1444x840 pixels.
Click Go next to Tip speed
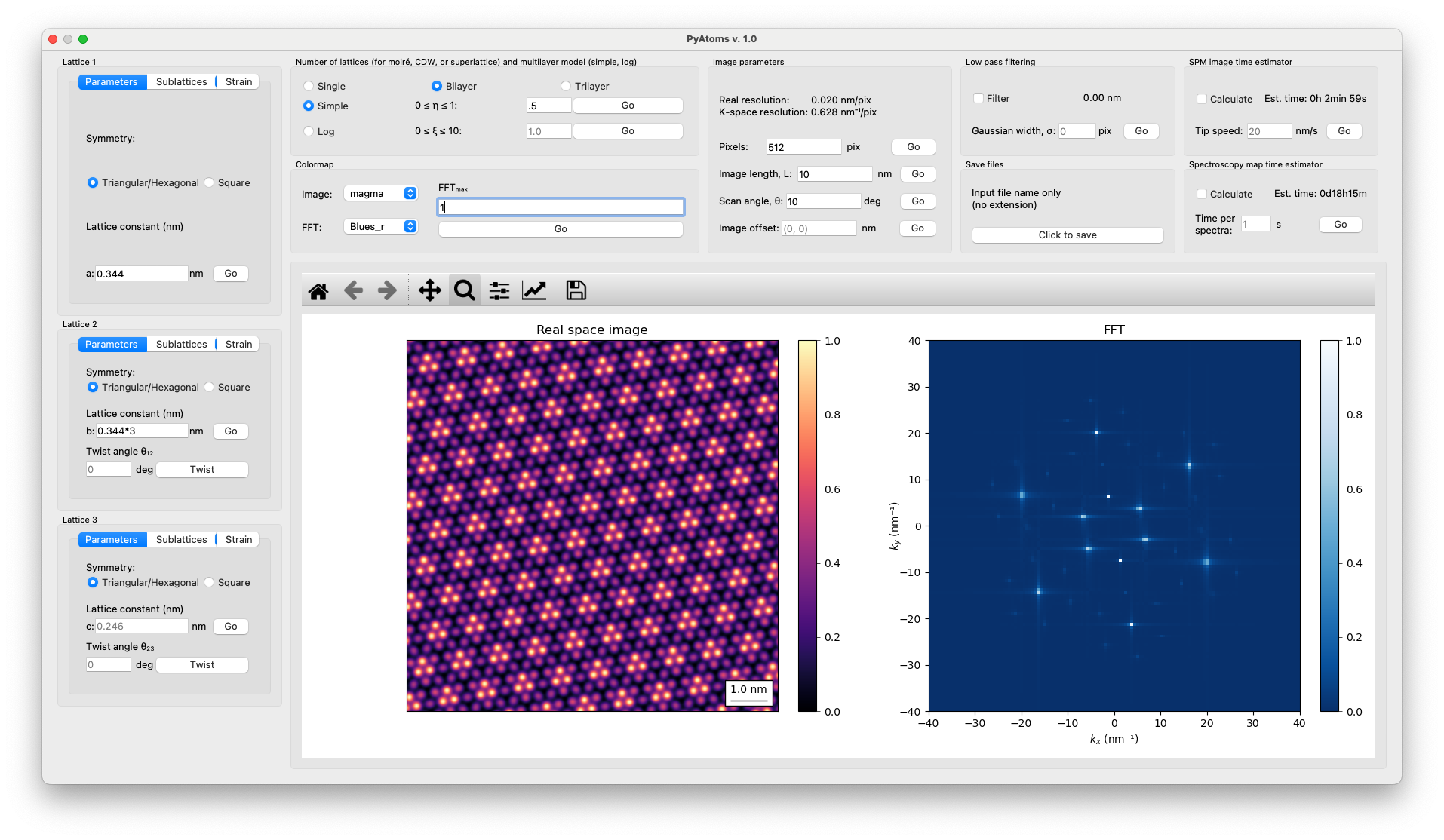coord(1344,131)
